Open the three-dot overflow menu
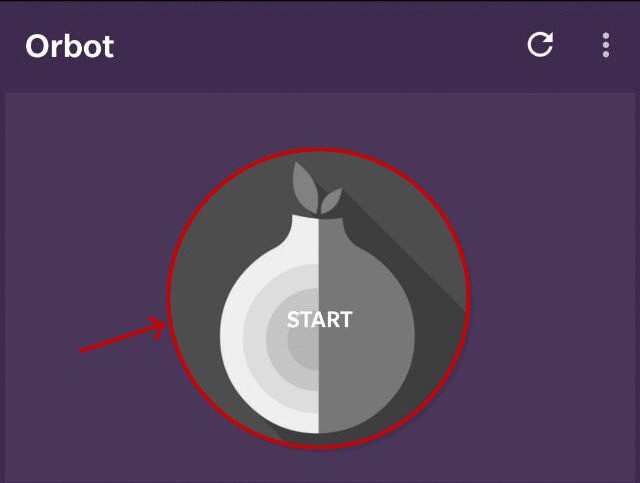Image resolution: width=640 pixels, height=483 pixels. coord(606,45)
